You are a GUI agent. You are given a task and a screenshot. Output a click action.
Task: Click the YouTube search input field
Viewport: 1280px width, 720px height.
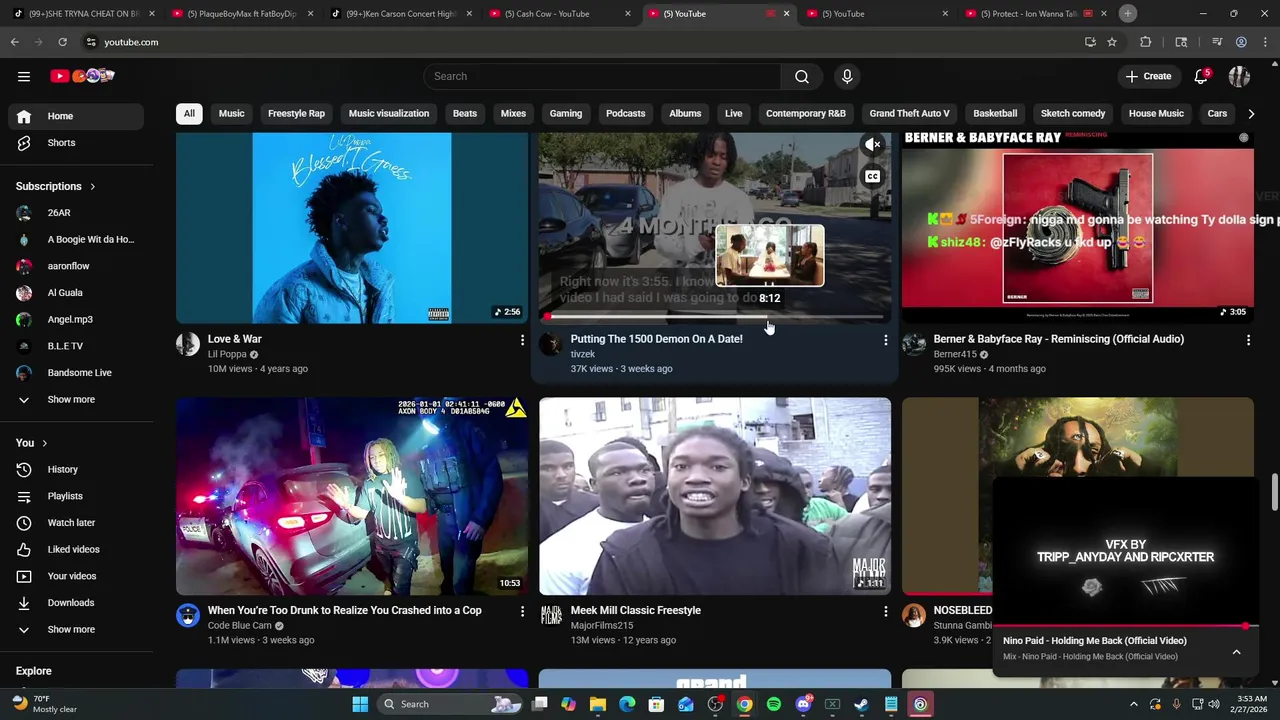602,76
